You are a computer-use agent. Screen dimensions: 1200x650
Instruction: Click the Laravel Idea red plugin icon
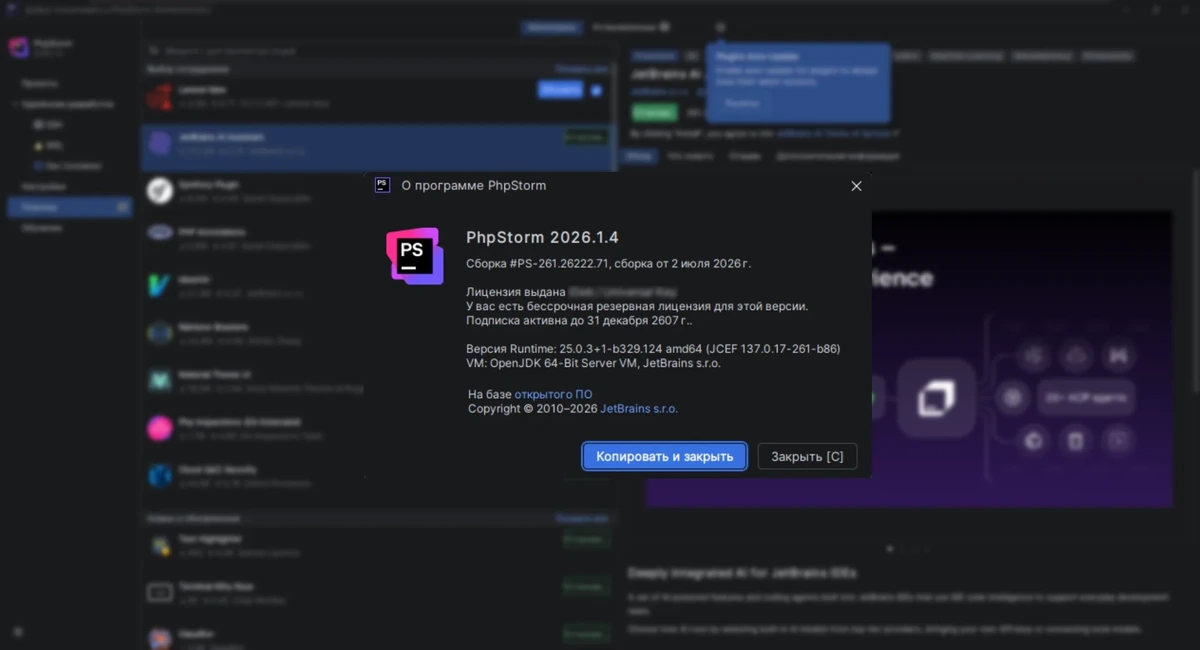click(160, 96)
